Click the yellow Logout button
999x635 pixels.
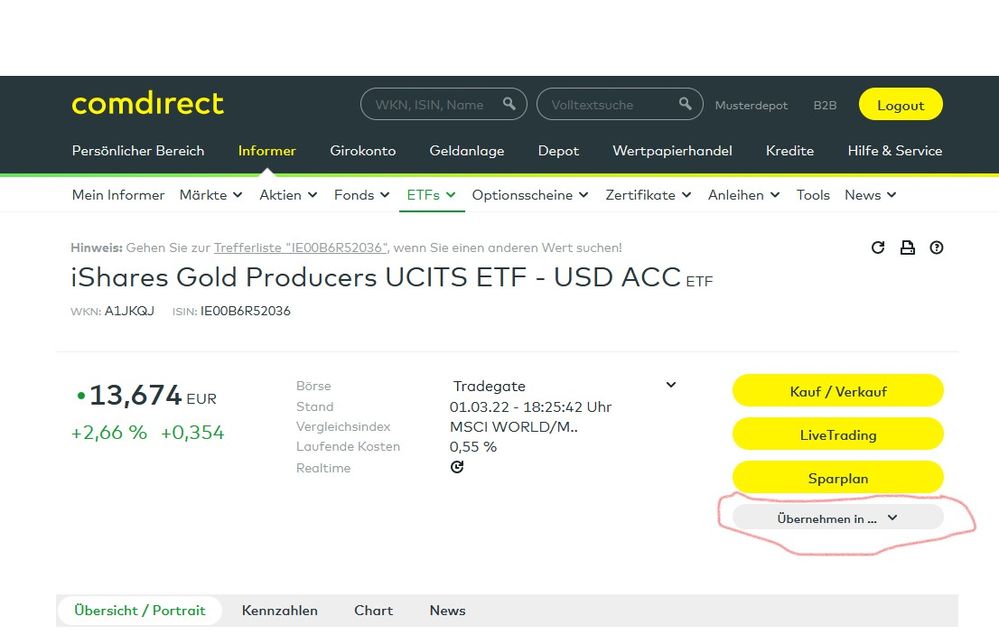pos(900,105)
